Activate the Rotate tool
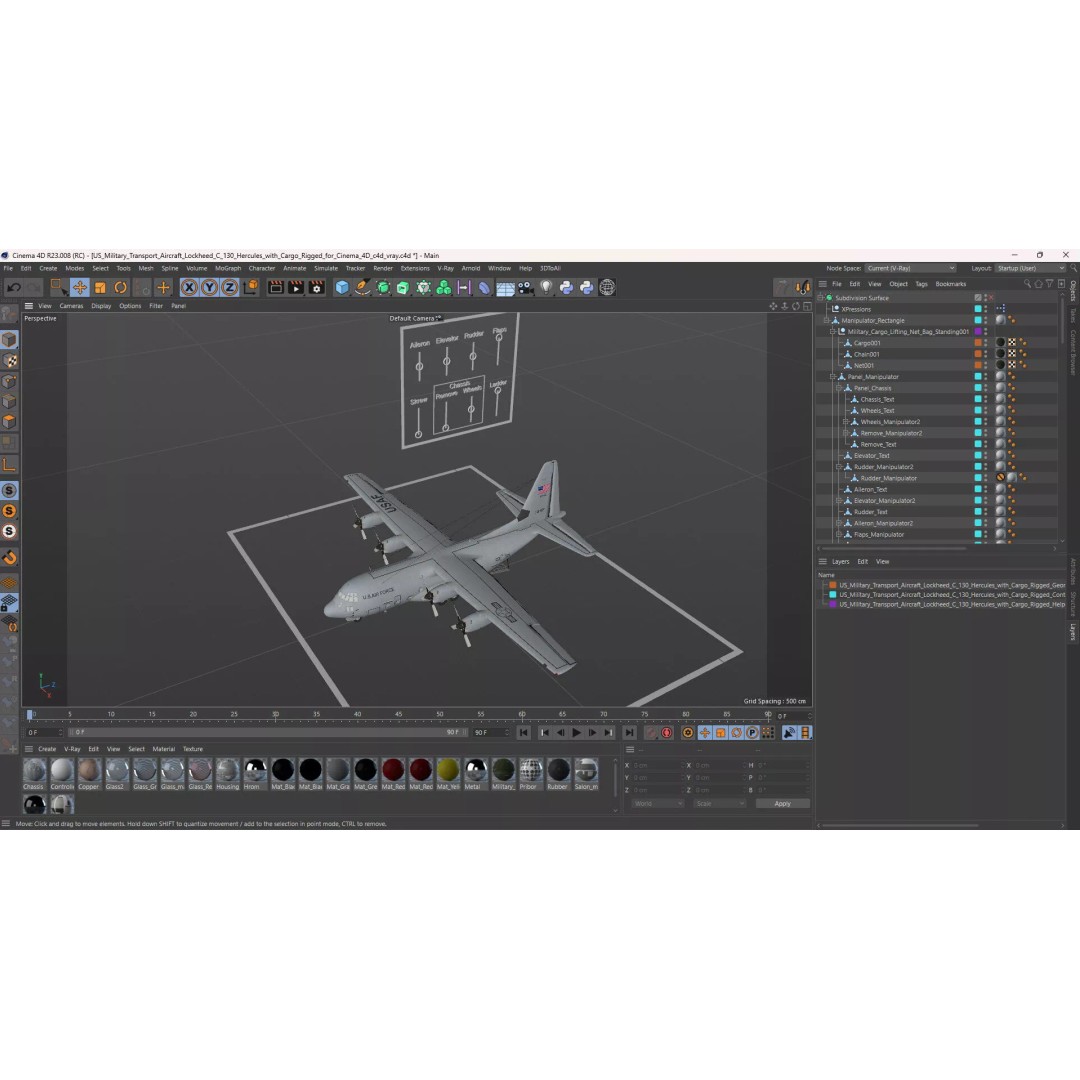 pyautogui.click(x=121, y=287)
